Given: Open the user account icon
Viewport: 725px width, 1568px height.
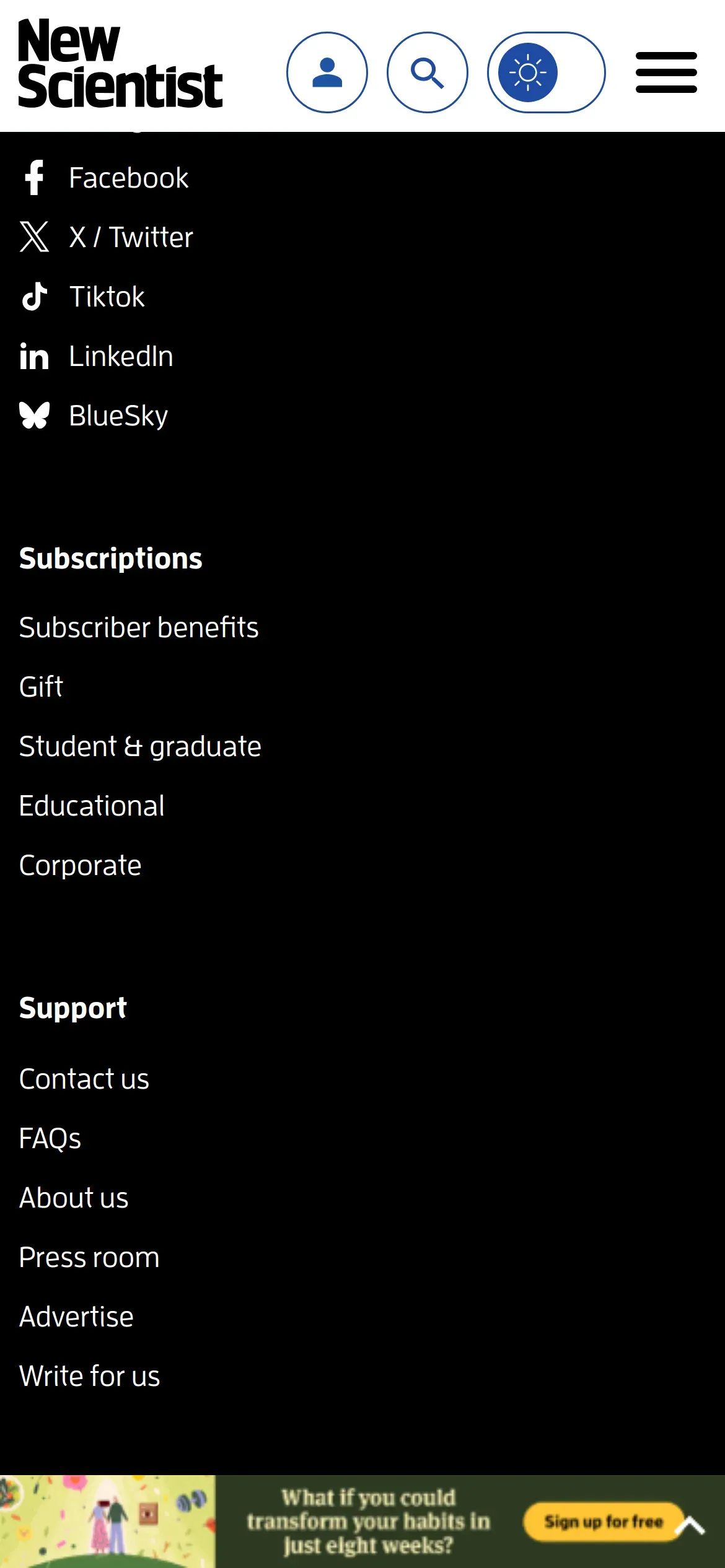Looking at the screenshot, I should click(327, 72).
